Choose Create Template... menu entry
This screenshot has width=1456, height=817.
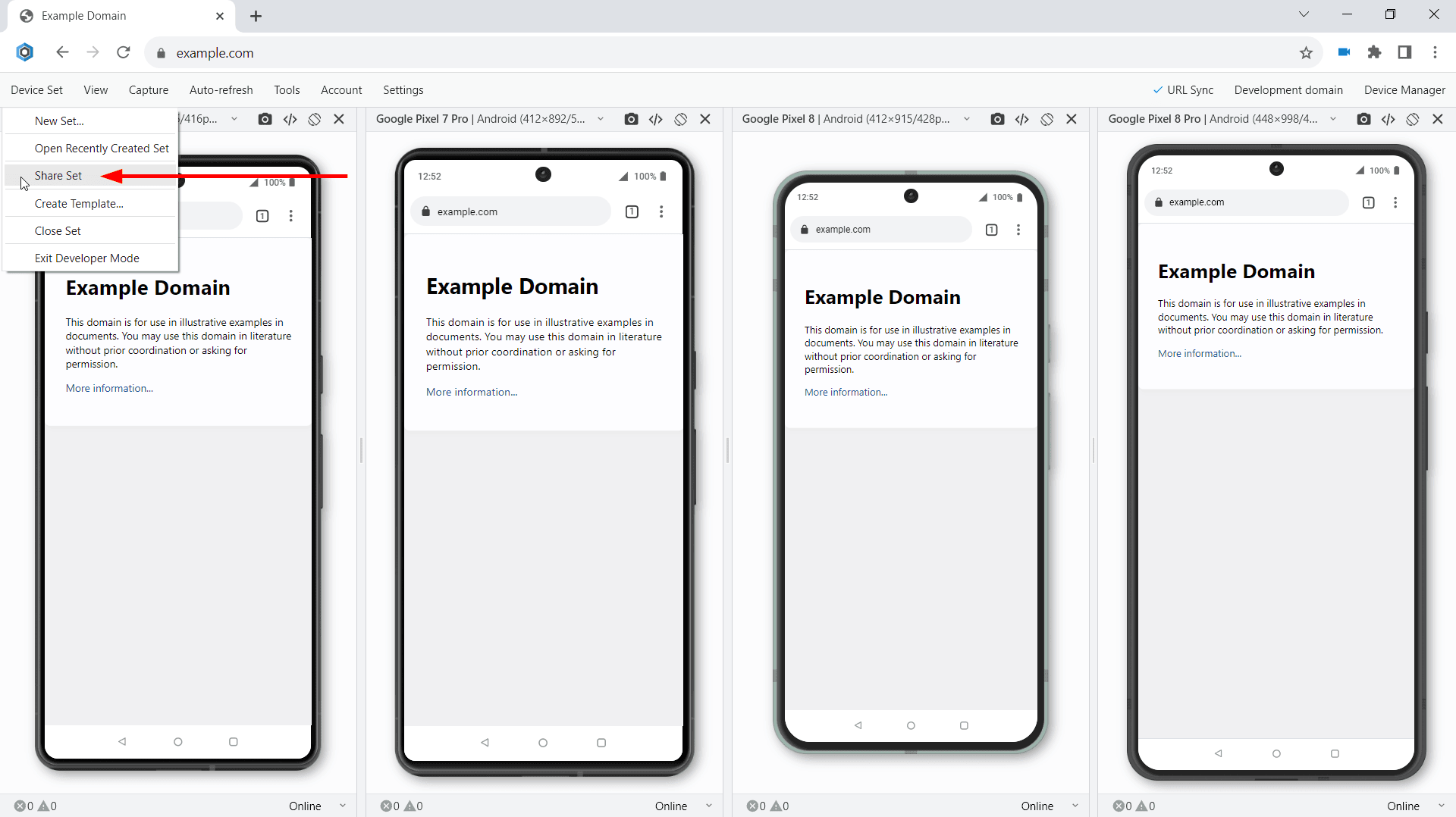pos(79,204)
